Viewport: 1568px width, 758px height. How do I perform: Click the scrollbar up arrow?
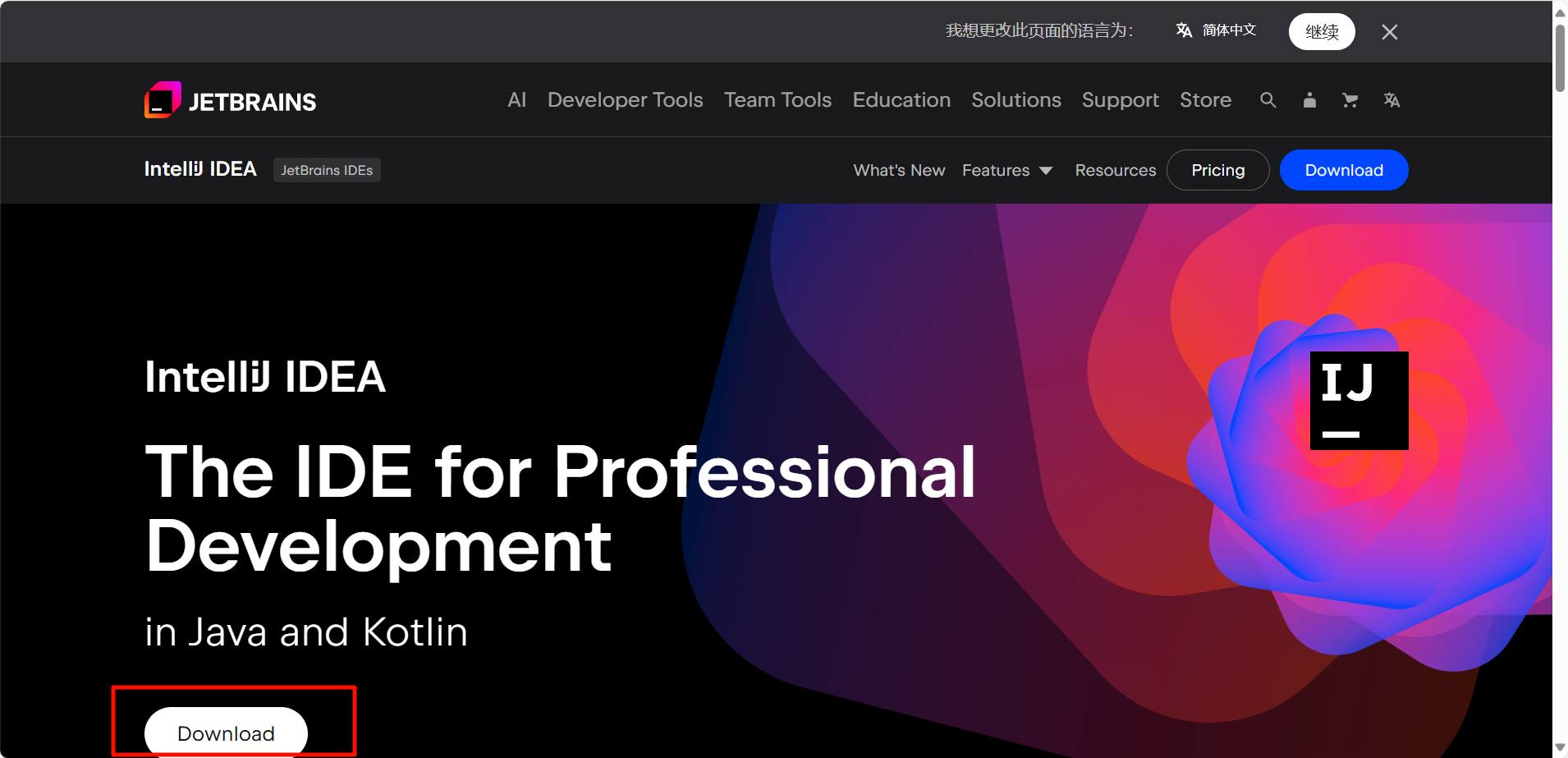(x=1560, y=11)
